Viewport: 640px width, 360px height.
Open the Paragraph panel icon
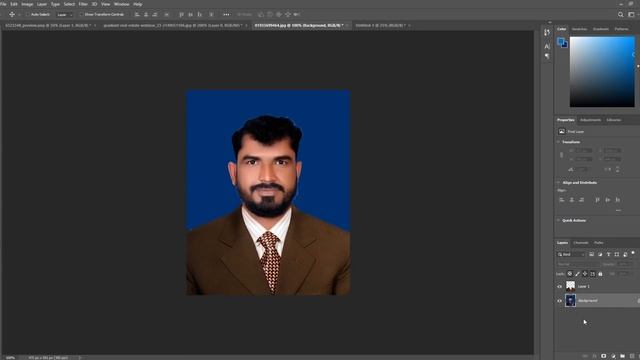tap(547, 56)
